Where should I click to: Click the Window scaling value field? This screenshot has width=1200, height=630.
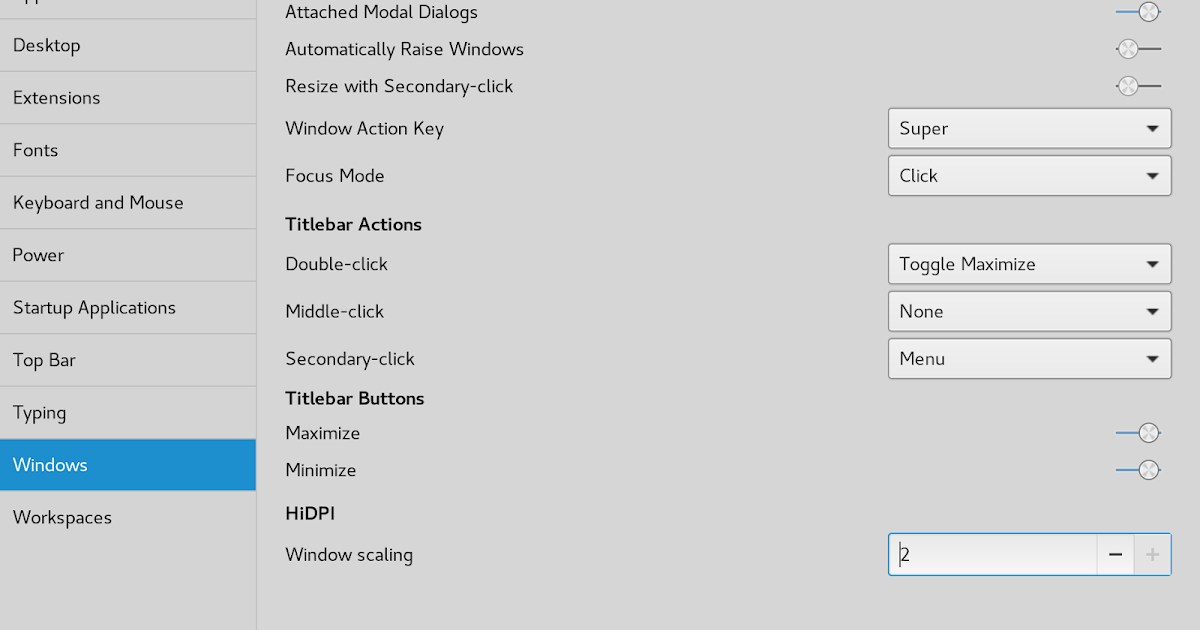[992, 554]
